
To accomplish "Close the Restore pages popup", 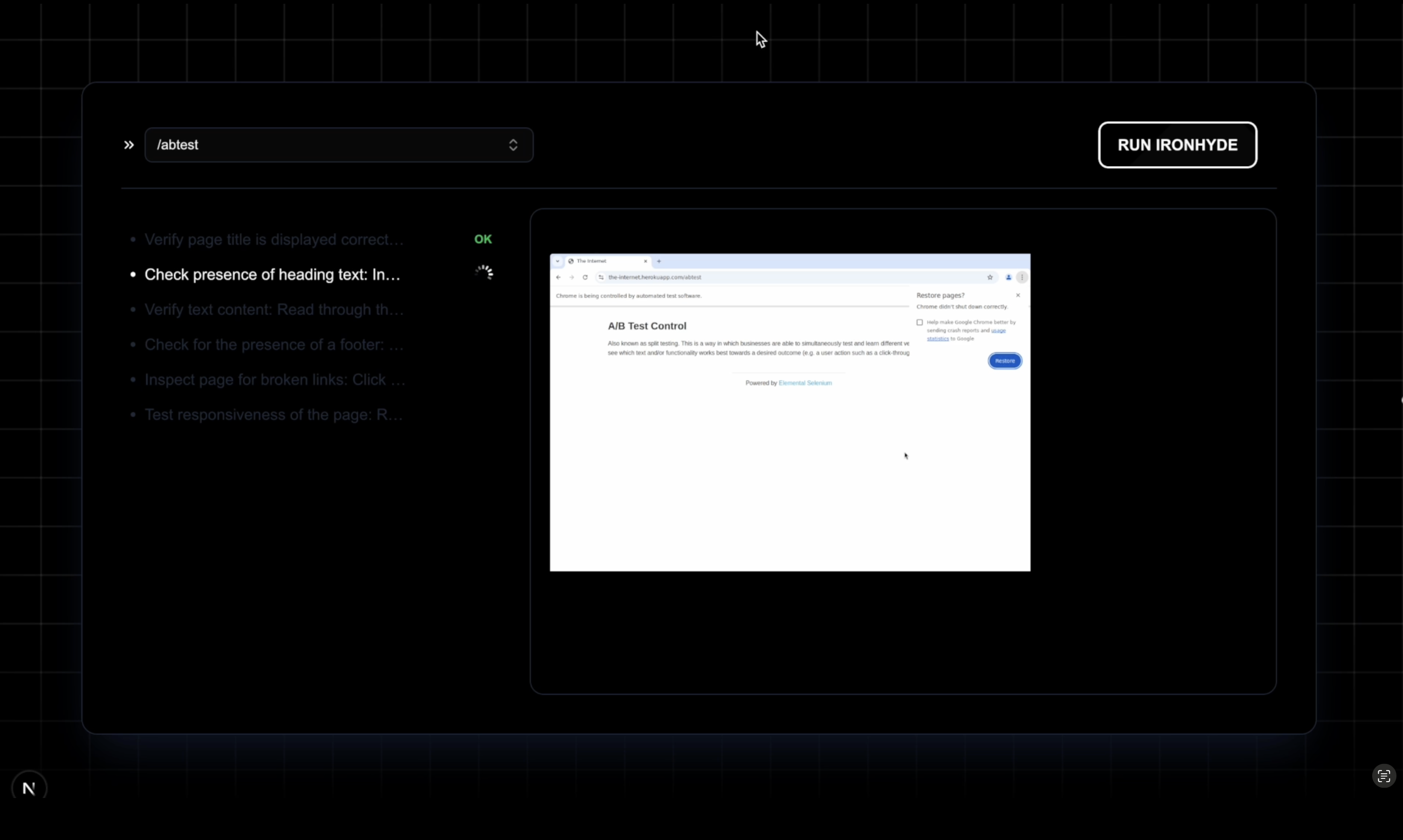I will coord(1017,295).
